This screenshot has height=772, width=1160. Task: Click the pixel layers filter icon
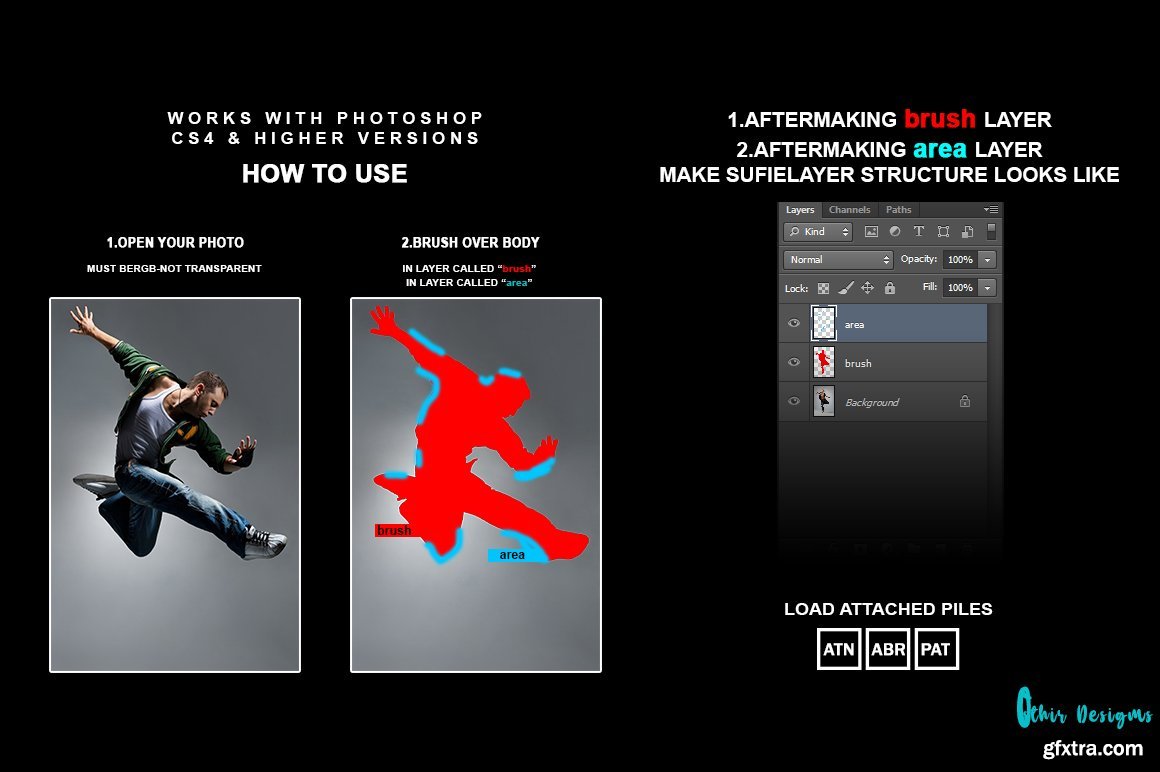pos(871,232)
